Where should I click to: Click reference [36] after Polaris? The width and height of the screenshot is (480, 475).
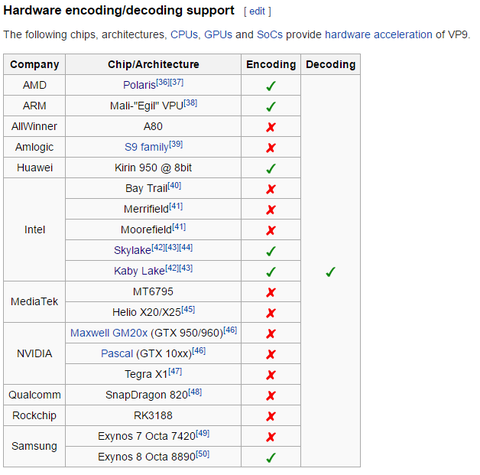coord(163,82)
